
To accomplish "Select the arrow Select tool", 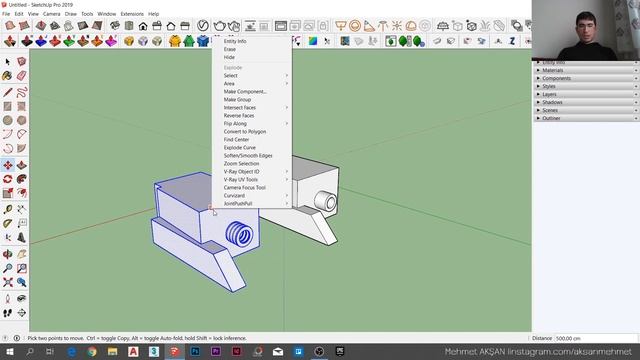I will point(7,62).
